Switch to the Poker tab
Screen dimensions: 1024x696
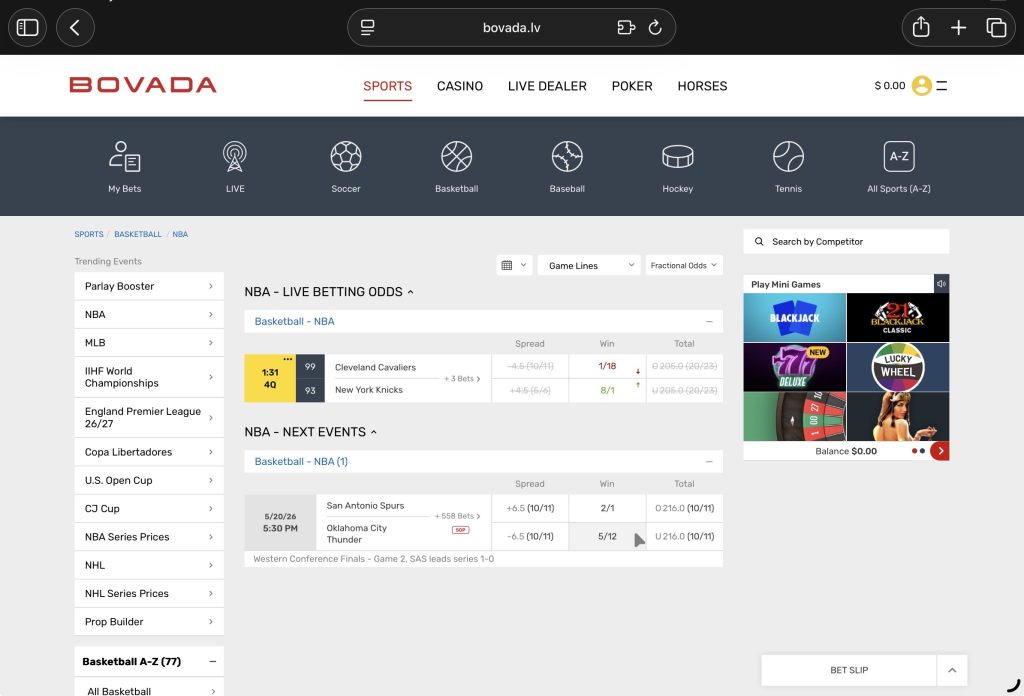632,86
